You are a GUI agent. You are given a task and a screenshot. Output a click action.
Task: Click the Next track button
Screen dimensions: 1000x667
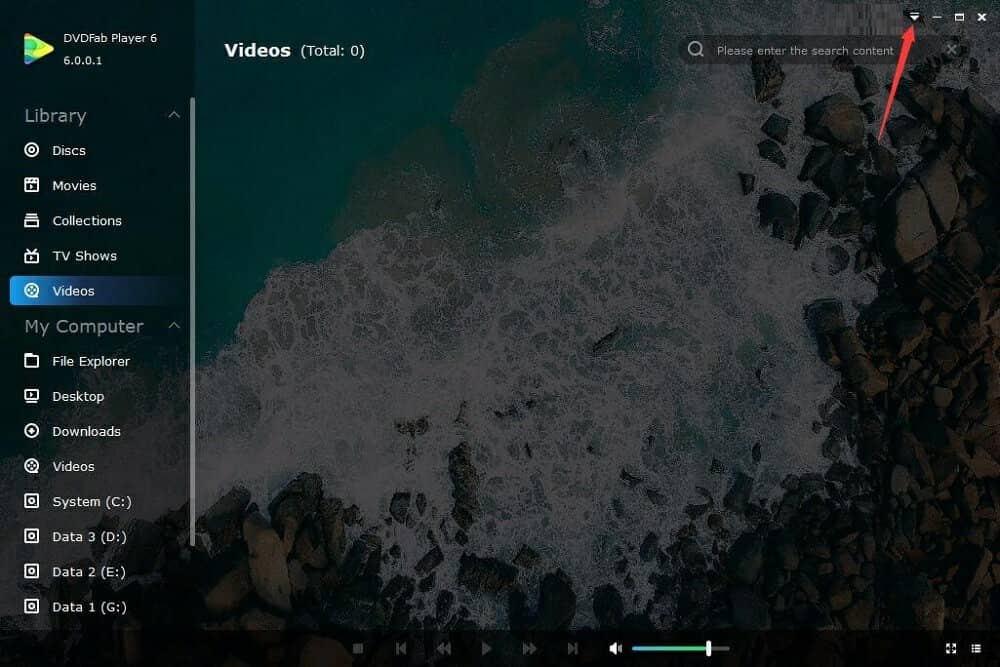coord(573,649)
